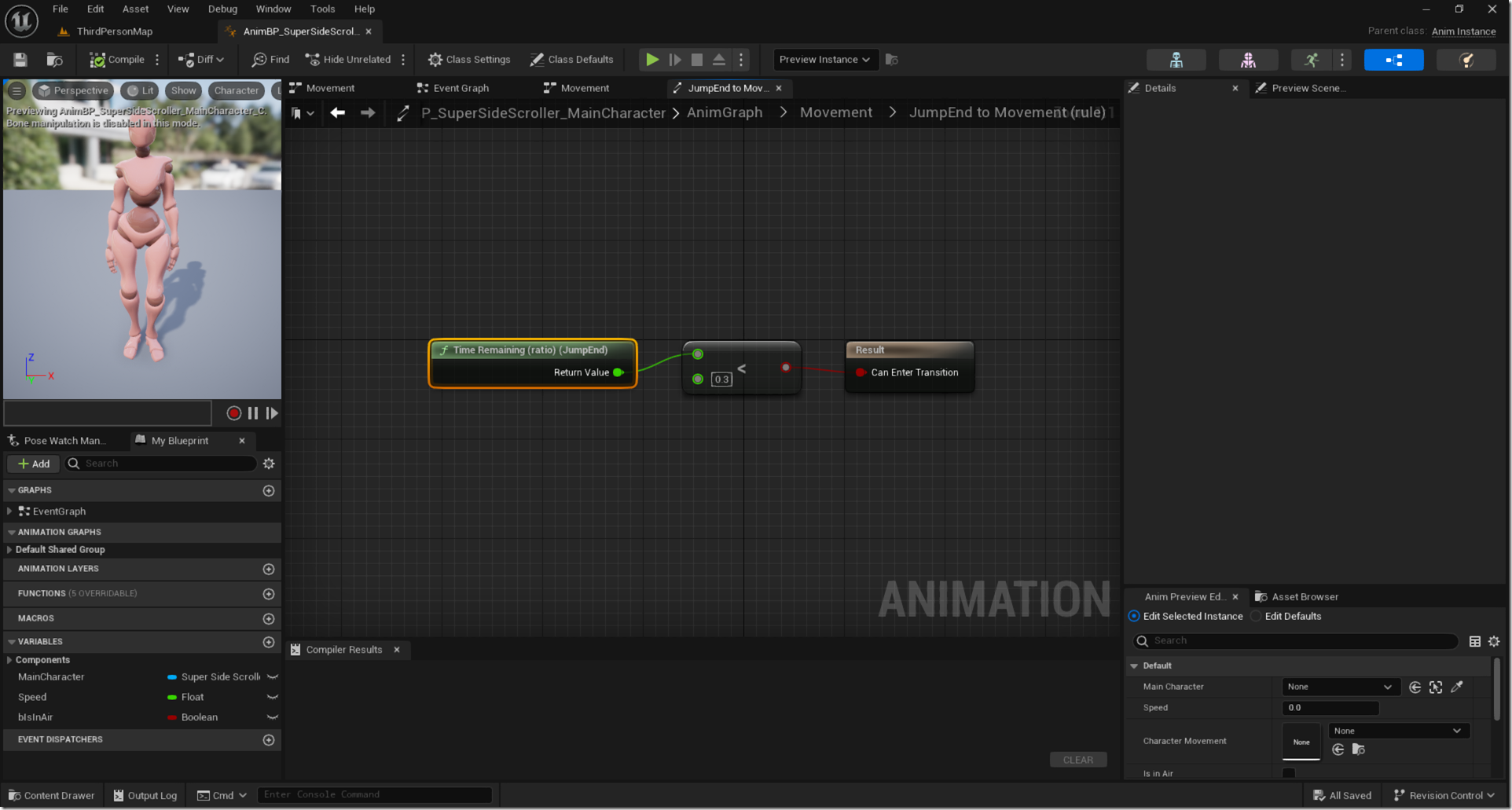1512x810 pixels.
Task: Click Browse to asset icon in toolbar
Action: pyautogui.click(x=54, y=60)
